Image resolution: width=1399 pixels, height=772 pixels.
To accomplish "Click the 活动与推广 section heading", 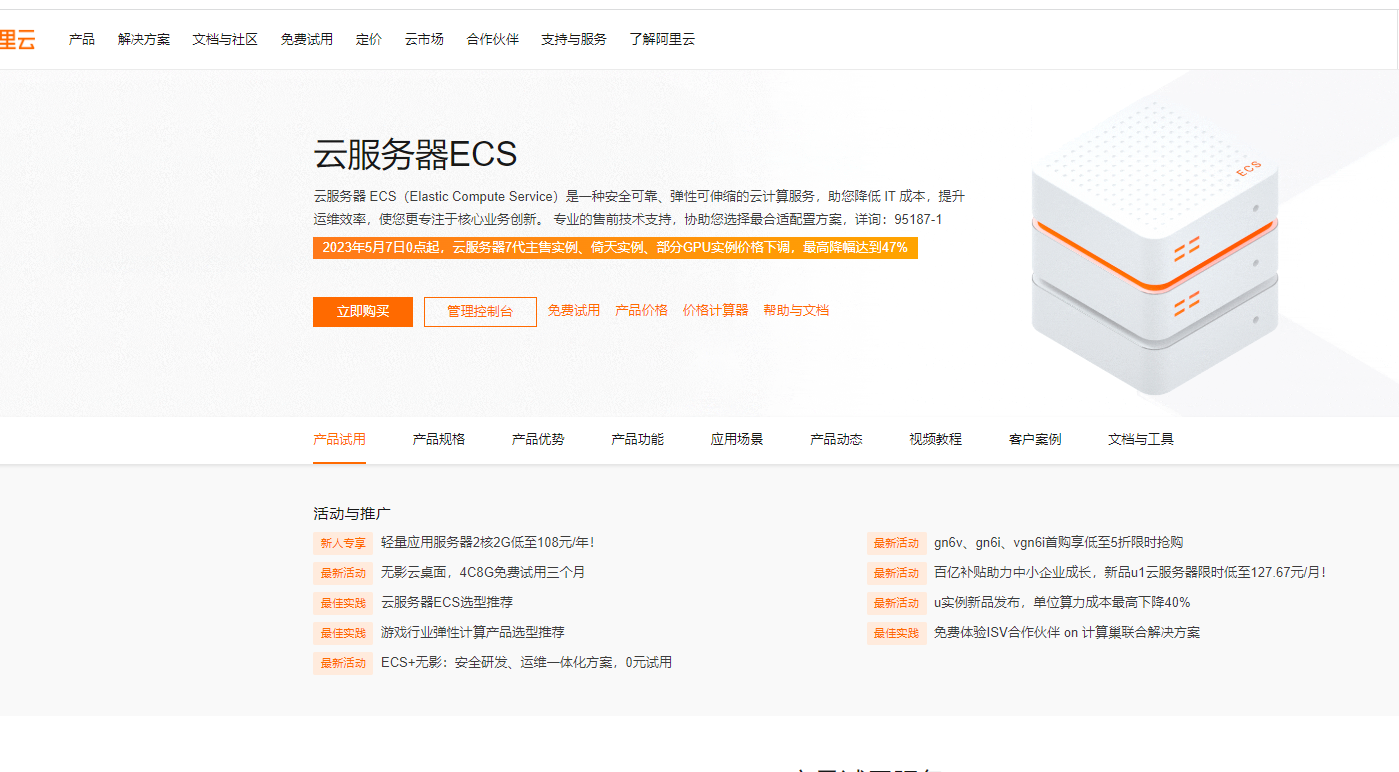I will pos(352,514).
